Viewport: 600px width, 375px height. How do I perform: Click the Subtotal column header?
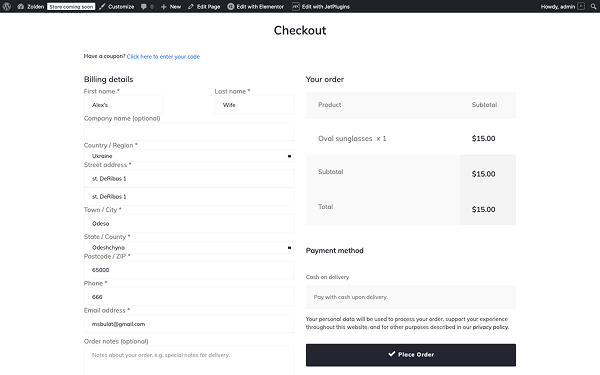484,104
